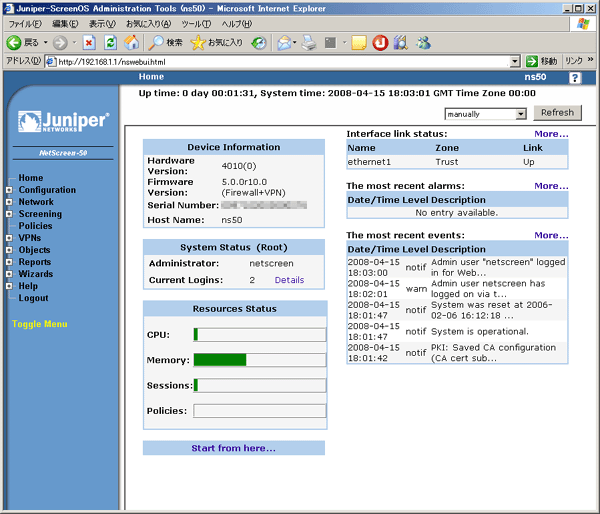Image resolution: width=600 pixels, height=514 pixels.
Task: Open the address bar history dropdown
Action: [515, 61]
